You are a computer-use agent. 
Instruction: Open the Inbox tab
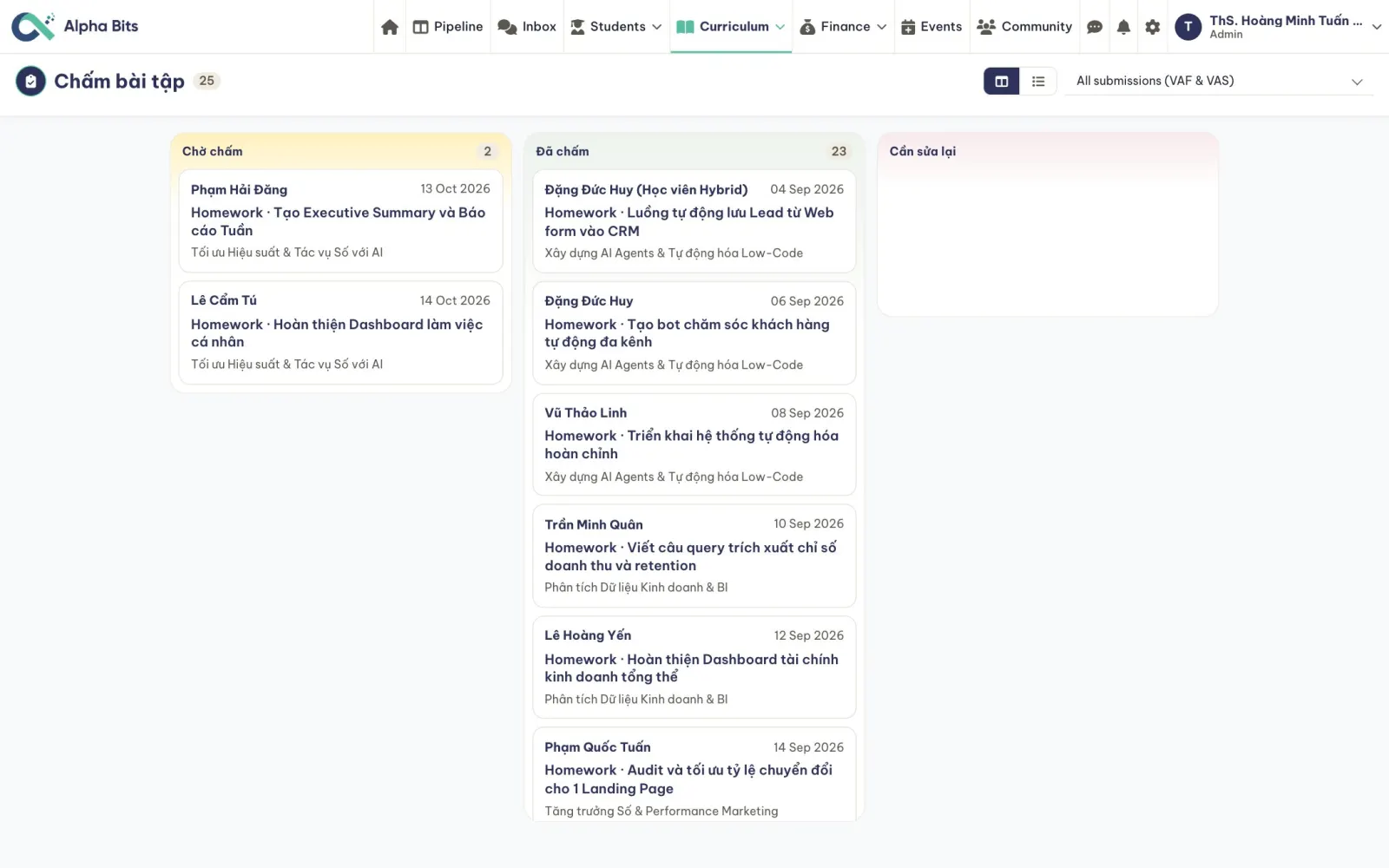pos(527,27)
